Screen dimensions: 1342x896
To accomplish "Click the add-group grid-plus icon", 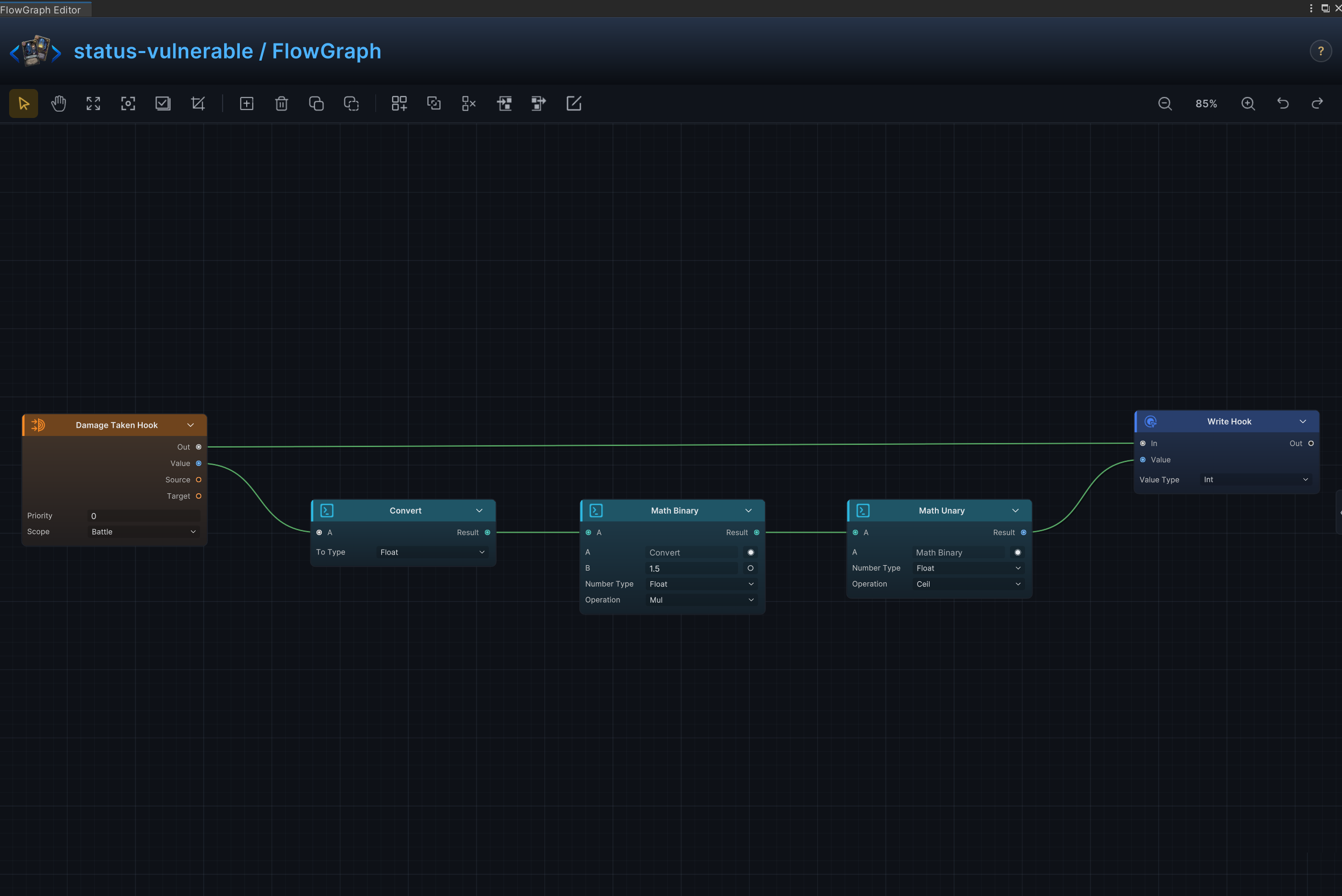I will coord(399,103).
